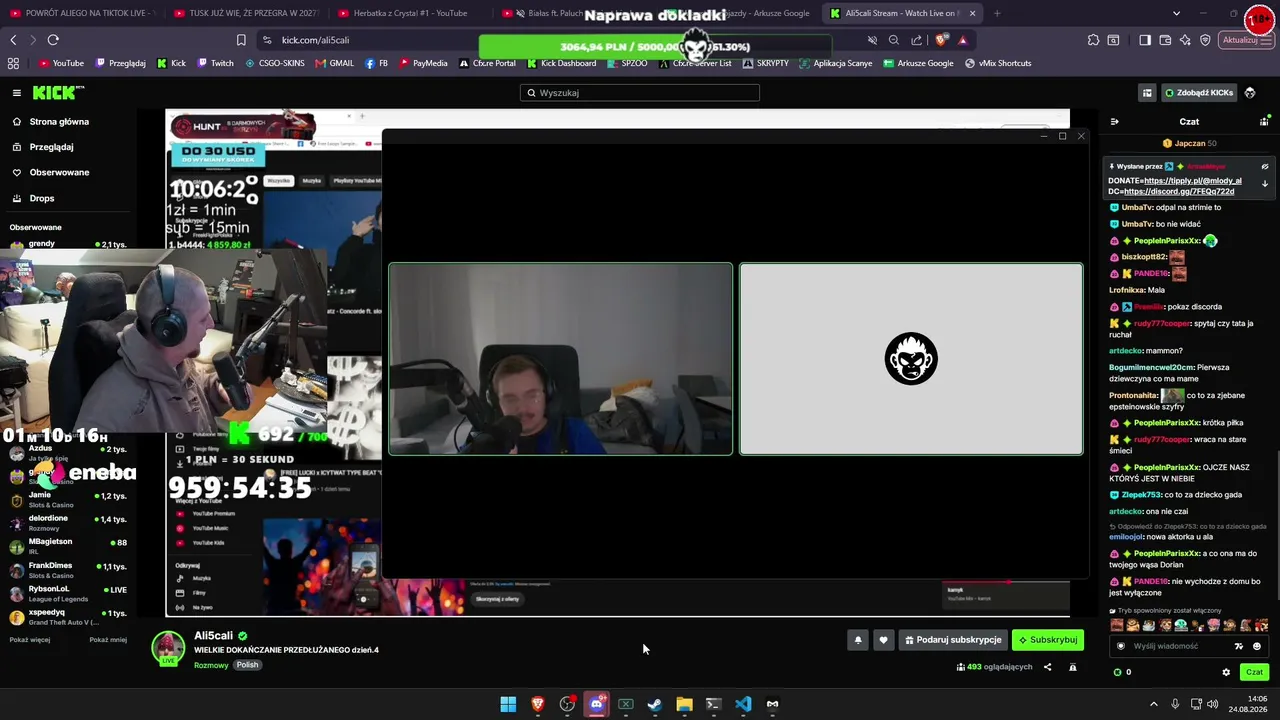Open the chat users list icon

pyautogui.click(x=1264, y=122)
